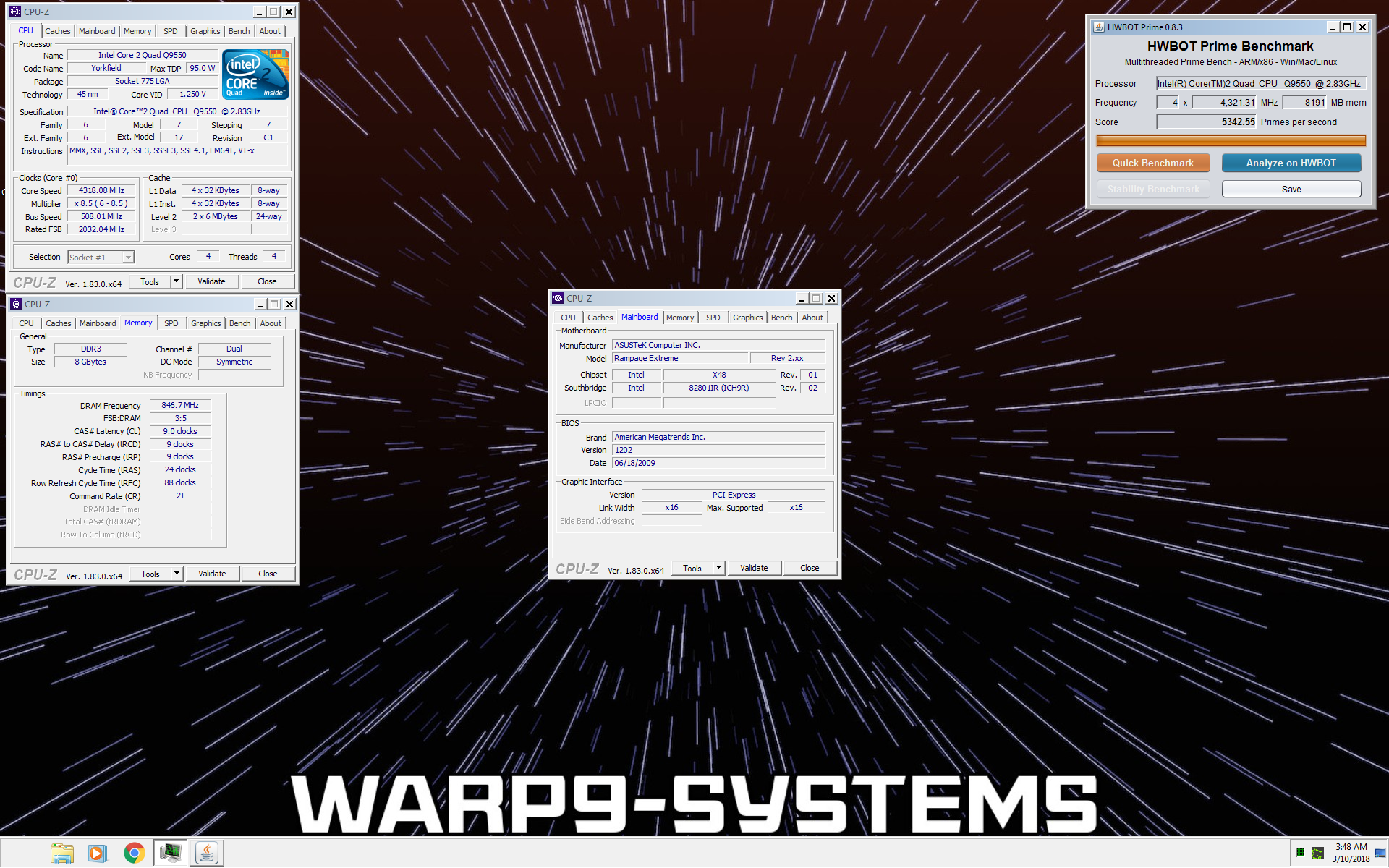Click the Multiplier value x 8.5 (6 - 8.5)

coord(102,203)
